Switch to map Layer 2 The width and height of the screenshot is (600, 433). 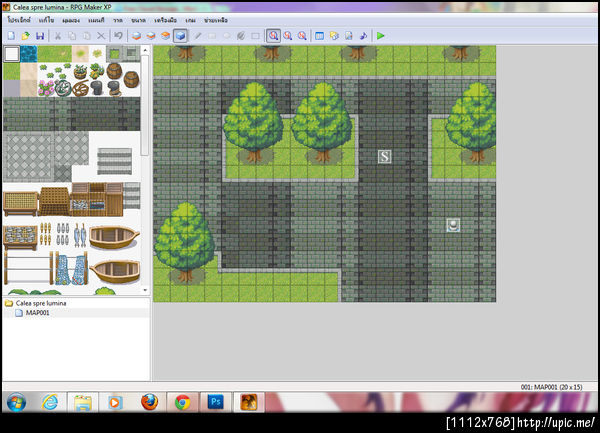pyautogui.click(x=151, y=36)
